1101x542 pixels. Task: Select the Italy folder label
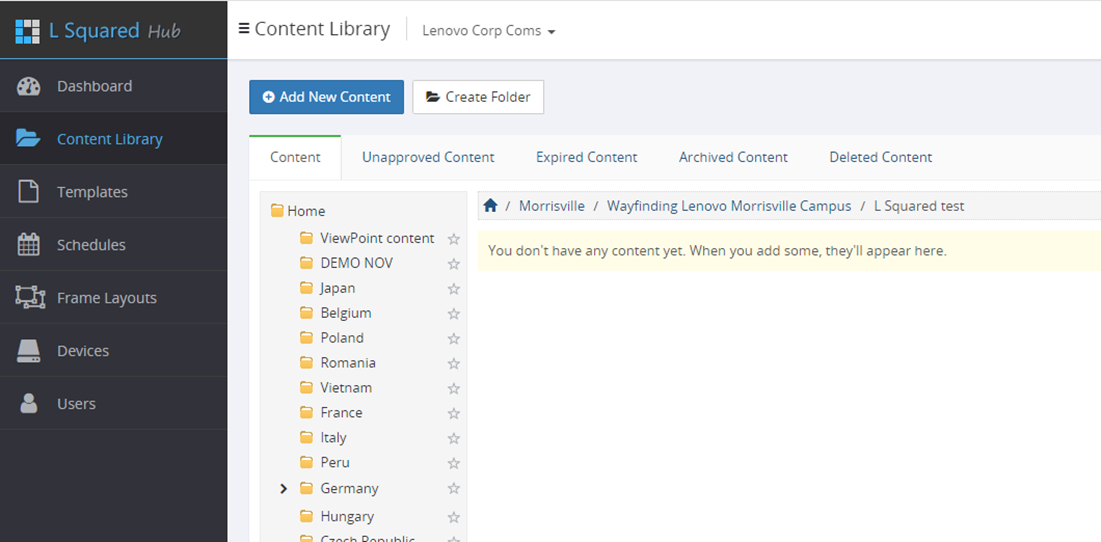coord(334,437)
